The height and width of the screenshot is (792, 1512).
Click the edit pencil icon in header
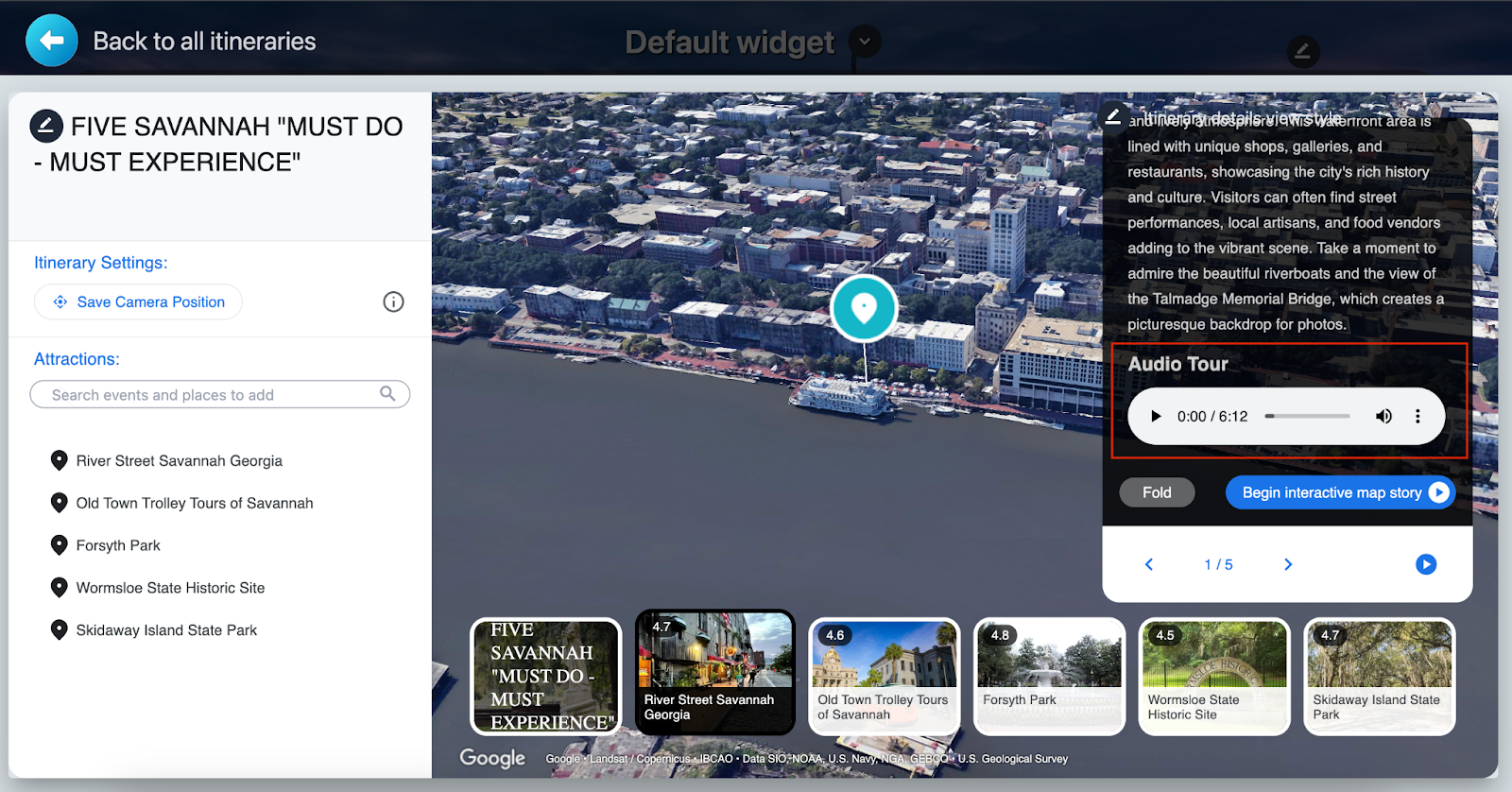tap(1302, 51)
